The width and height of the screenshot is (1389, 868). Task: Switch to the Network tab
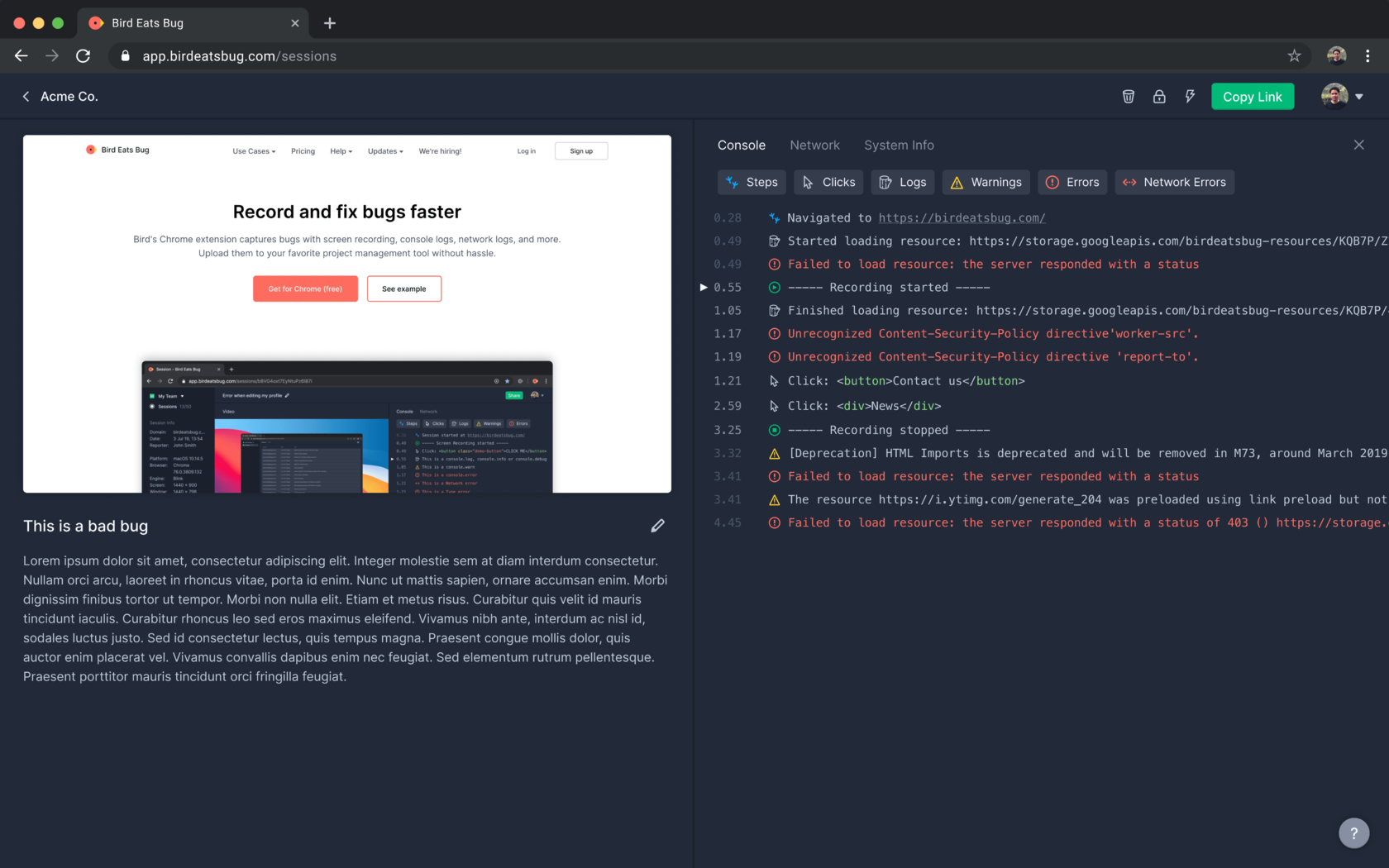pyautogui.click(x=814, y=145)
